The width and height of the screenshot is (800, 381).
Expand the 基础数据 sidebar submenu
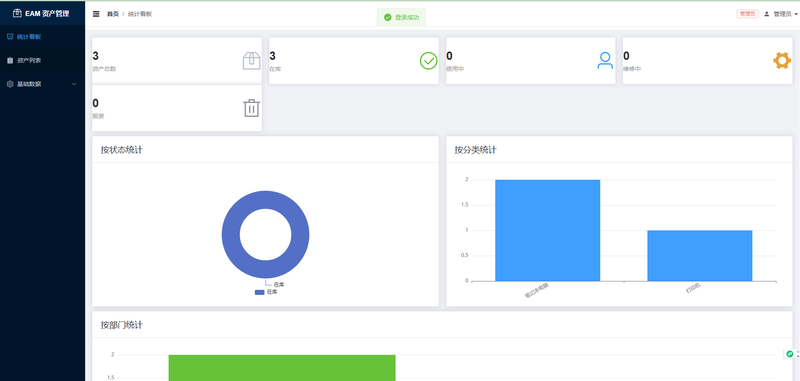pyautogui.click(x=42, y=84)
